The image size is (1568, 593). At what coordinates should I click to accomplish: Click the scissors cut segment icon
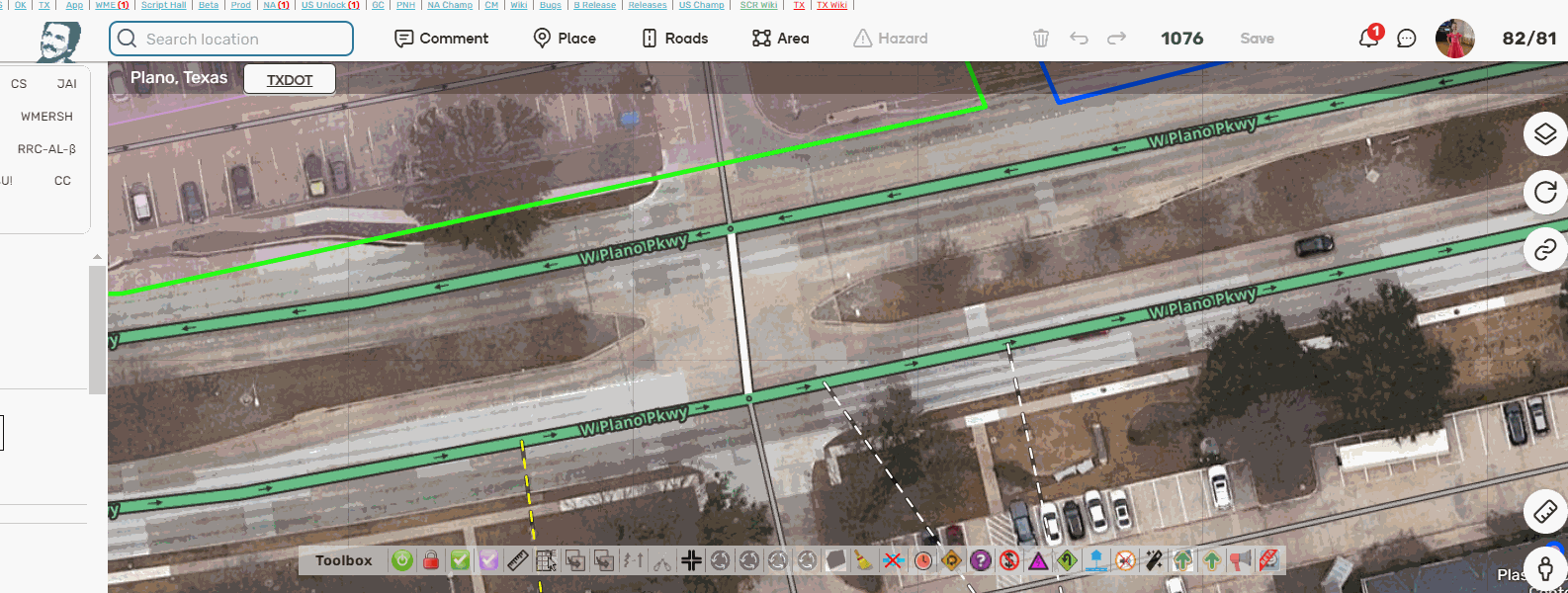662,560
